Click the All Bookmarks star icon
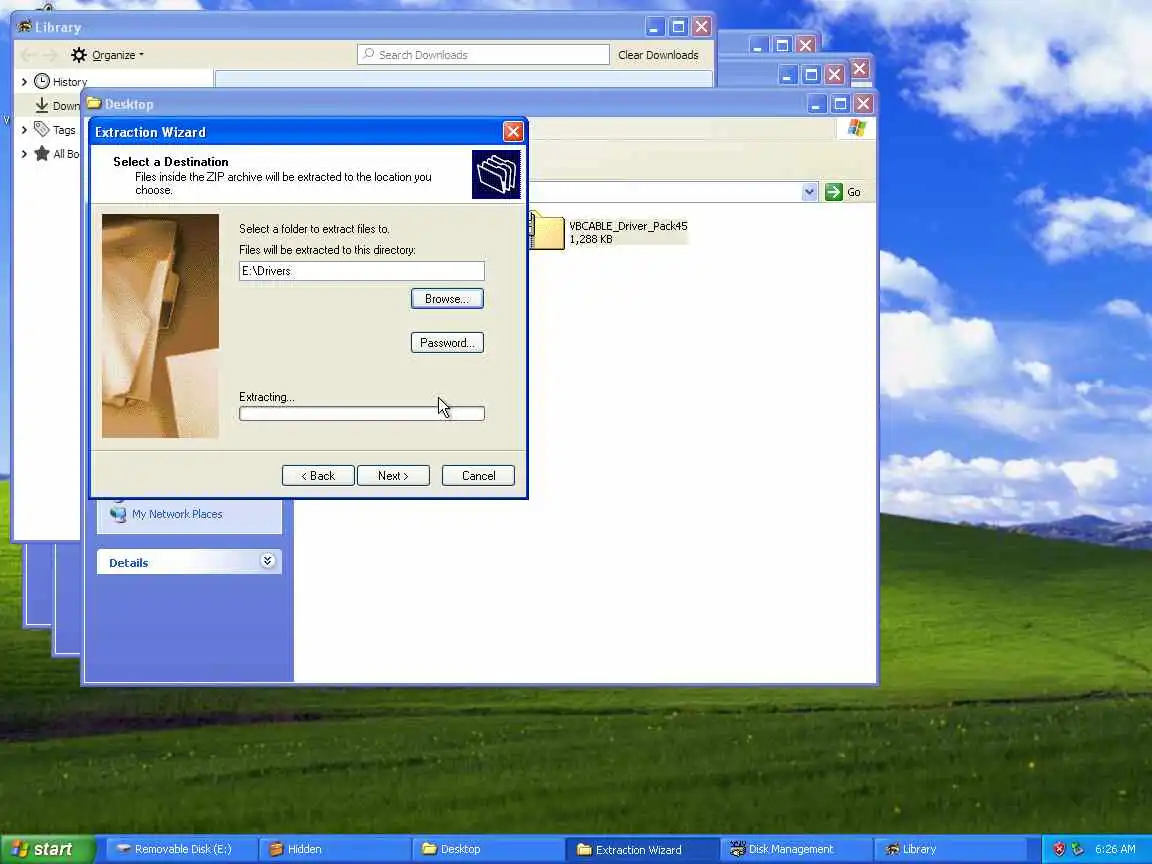This screenshot has height=864, width=1152. (x=42, y=153)
